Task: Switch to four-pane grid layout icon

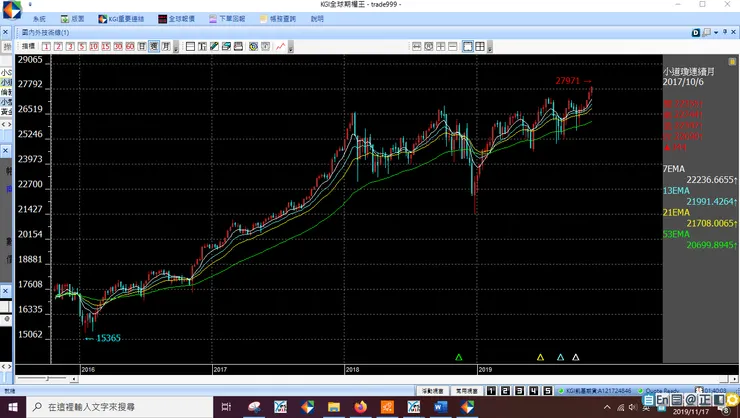Action: pos(480,46)
